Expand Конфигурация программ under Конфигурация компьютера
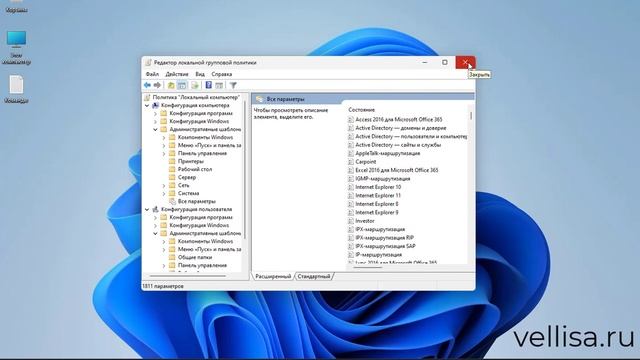This screenshot has height=360, width=640. point(155,113)
